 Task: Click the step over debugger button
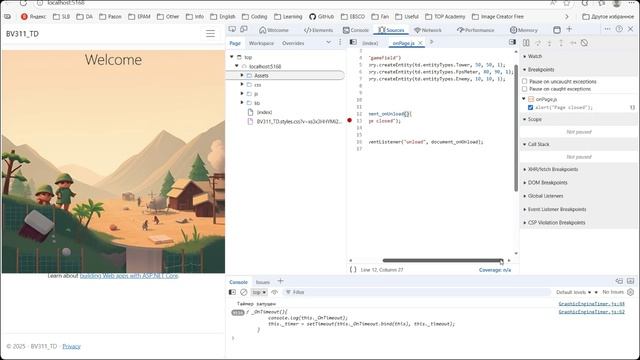tap(538, 43)
